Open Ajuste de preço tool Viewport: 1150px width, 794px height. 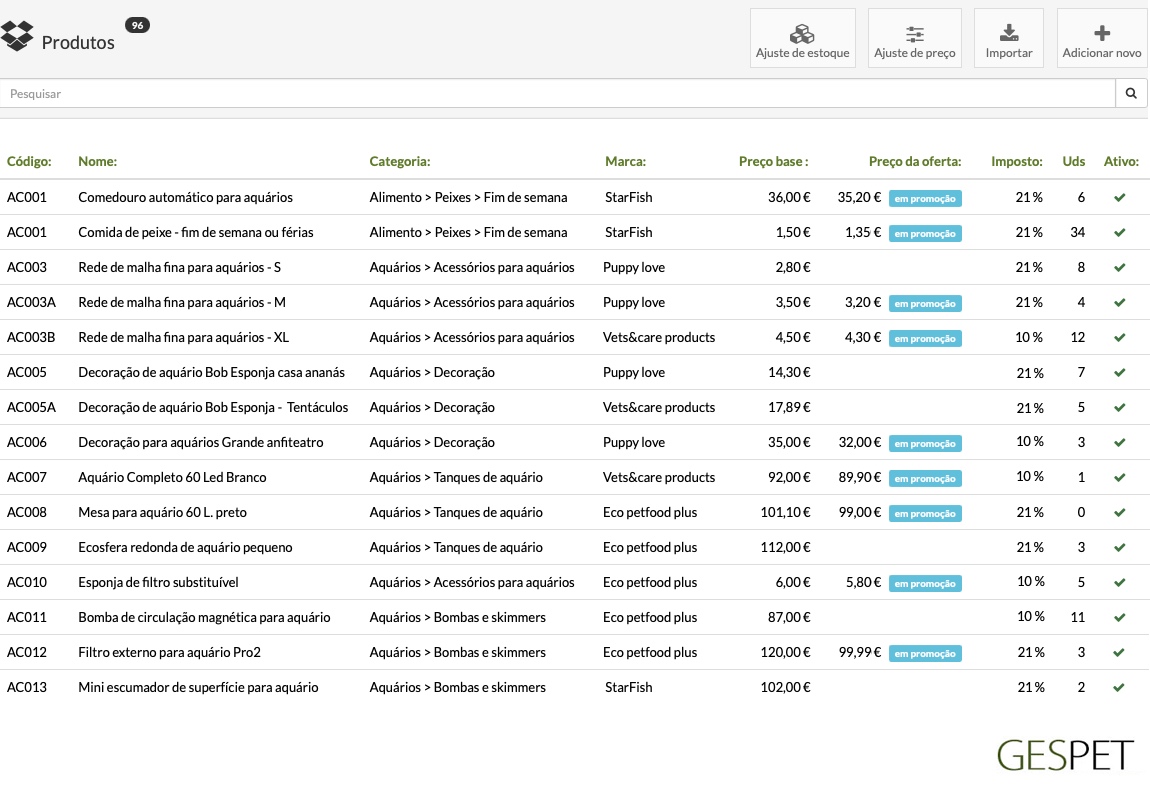tap(915, 38)
